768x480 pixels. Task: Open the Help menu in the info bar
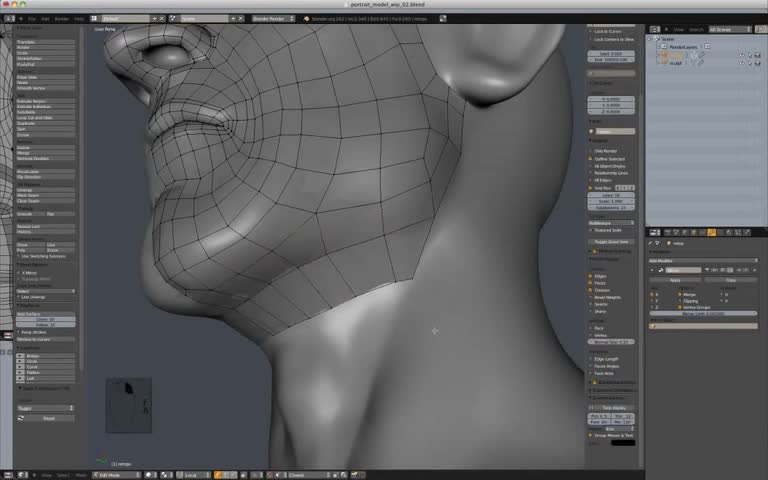point(79,18)
